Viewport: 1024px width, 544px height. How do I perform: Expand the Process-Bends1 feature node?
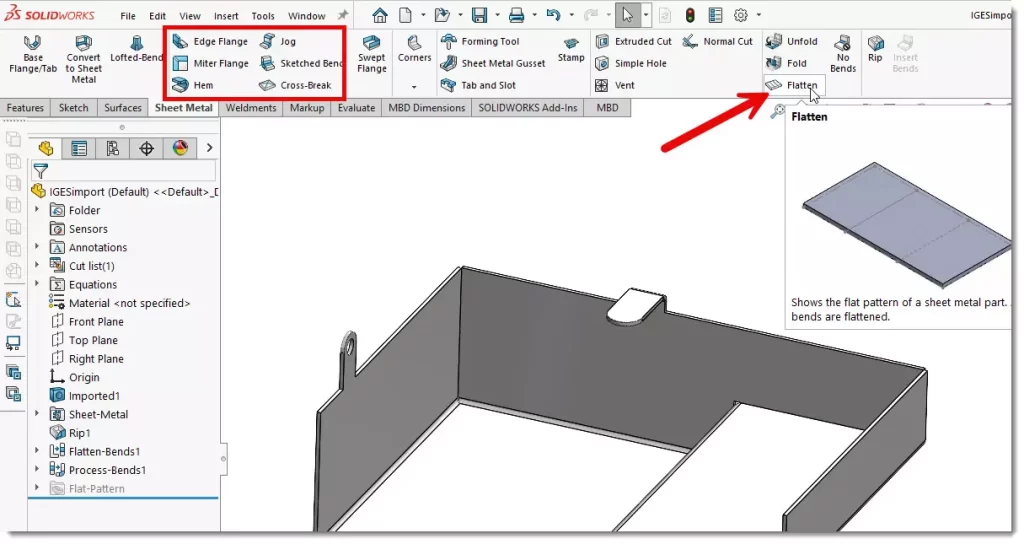(x=37, y=469)
